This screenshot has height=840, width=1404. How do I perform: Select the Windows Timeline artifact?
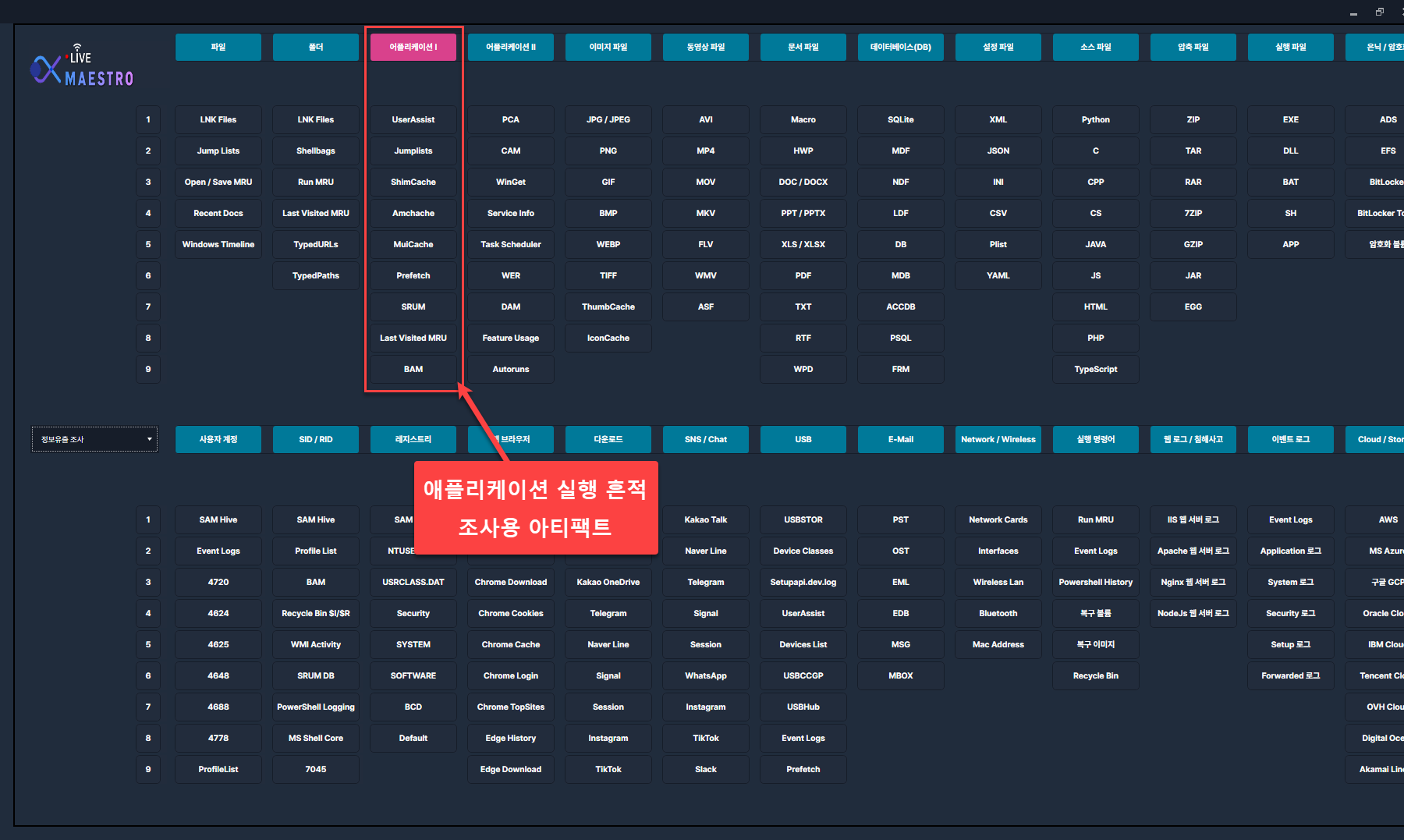(x=218, y=244)
